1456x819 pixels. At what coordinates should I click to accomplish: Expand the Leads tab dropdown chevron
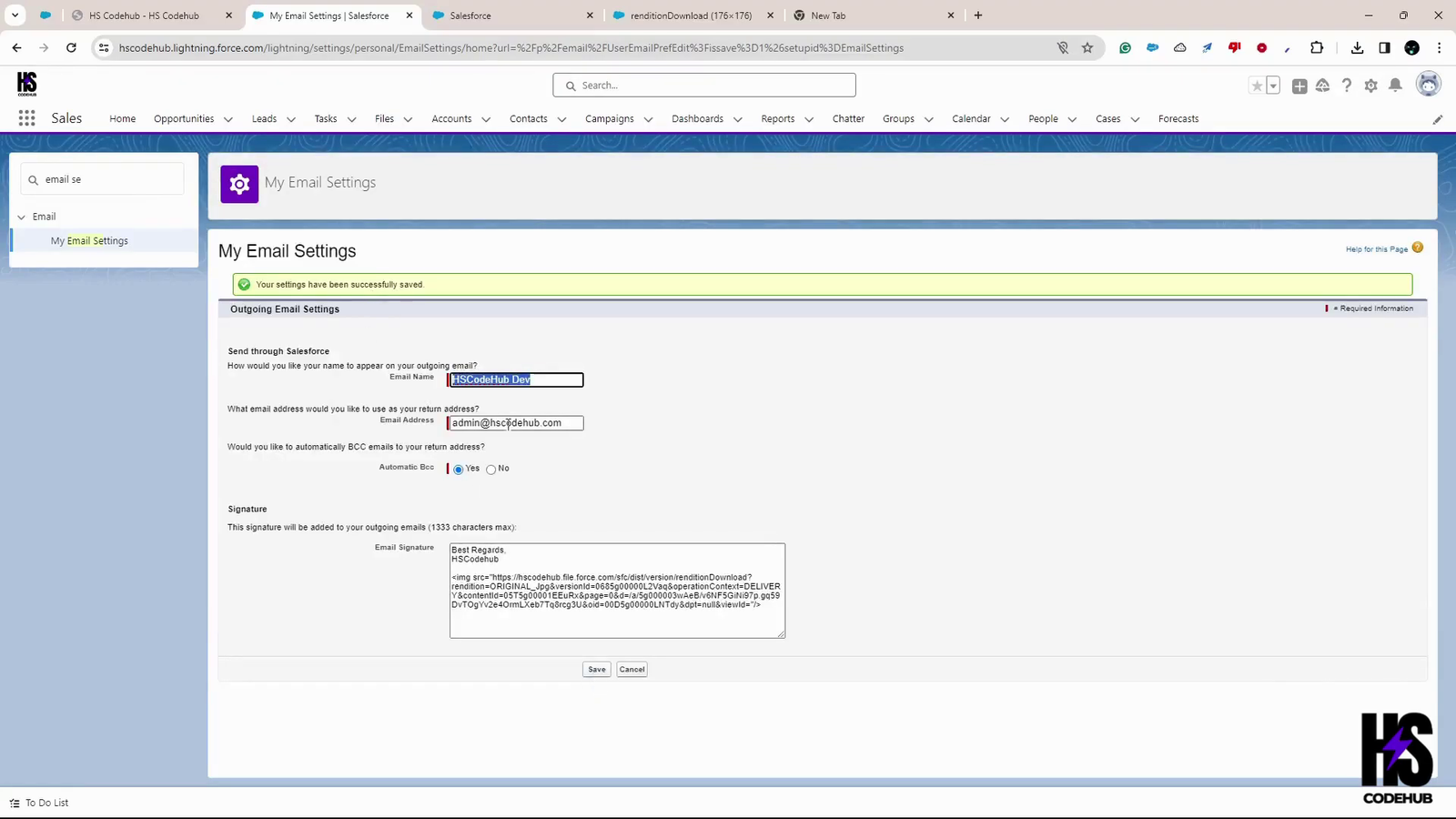tap(291, 119)
